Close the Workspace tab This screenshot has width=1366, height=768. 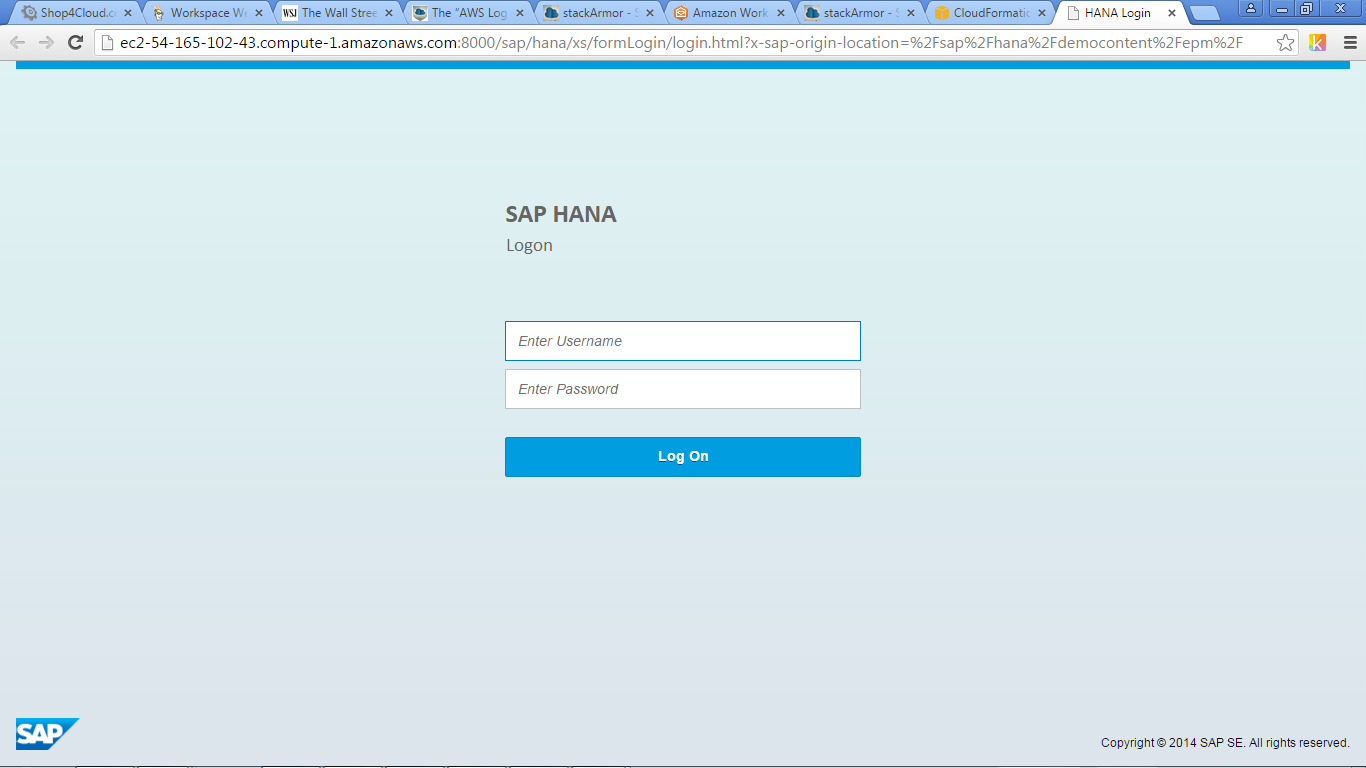[258, 13]
